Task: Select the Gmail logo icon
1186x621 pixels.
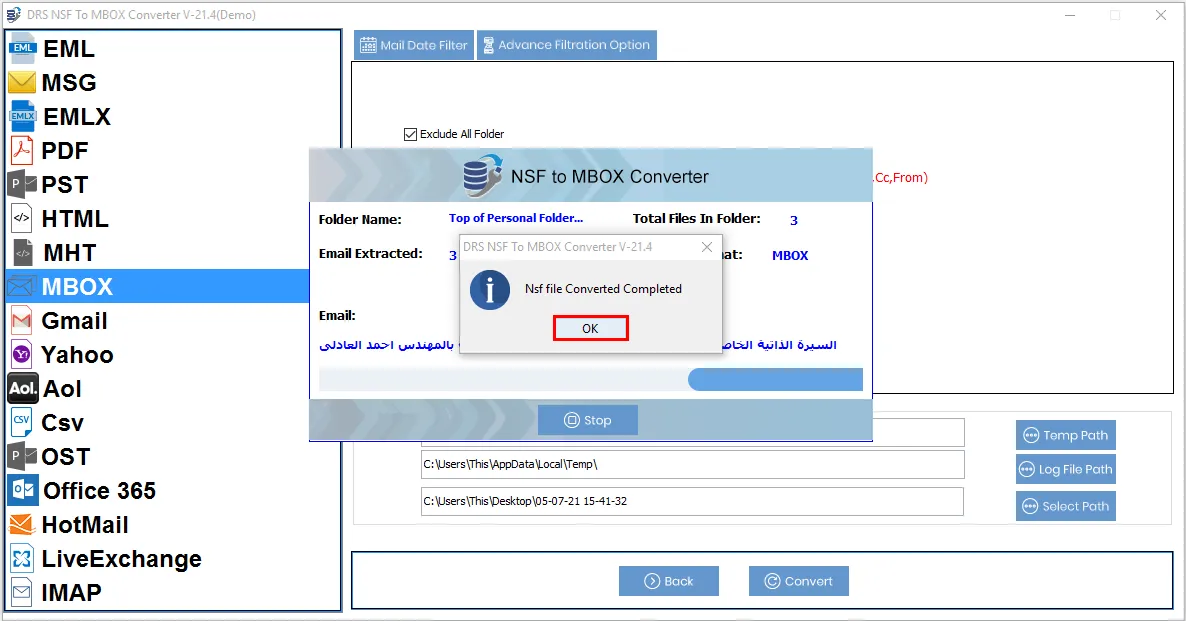Action: [22, 321]
